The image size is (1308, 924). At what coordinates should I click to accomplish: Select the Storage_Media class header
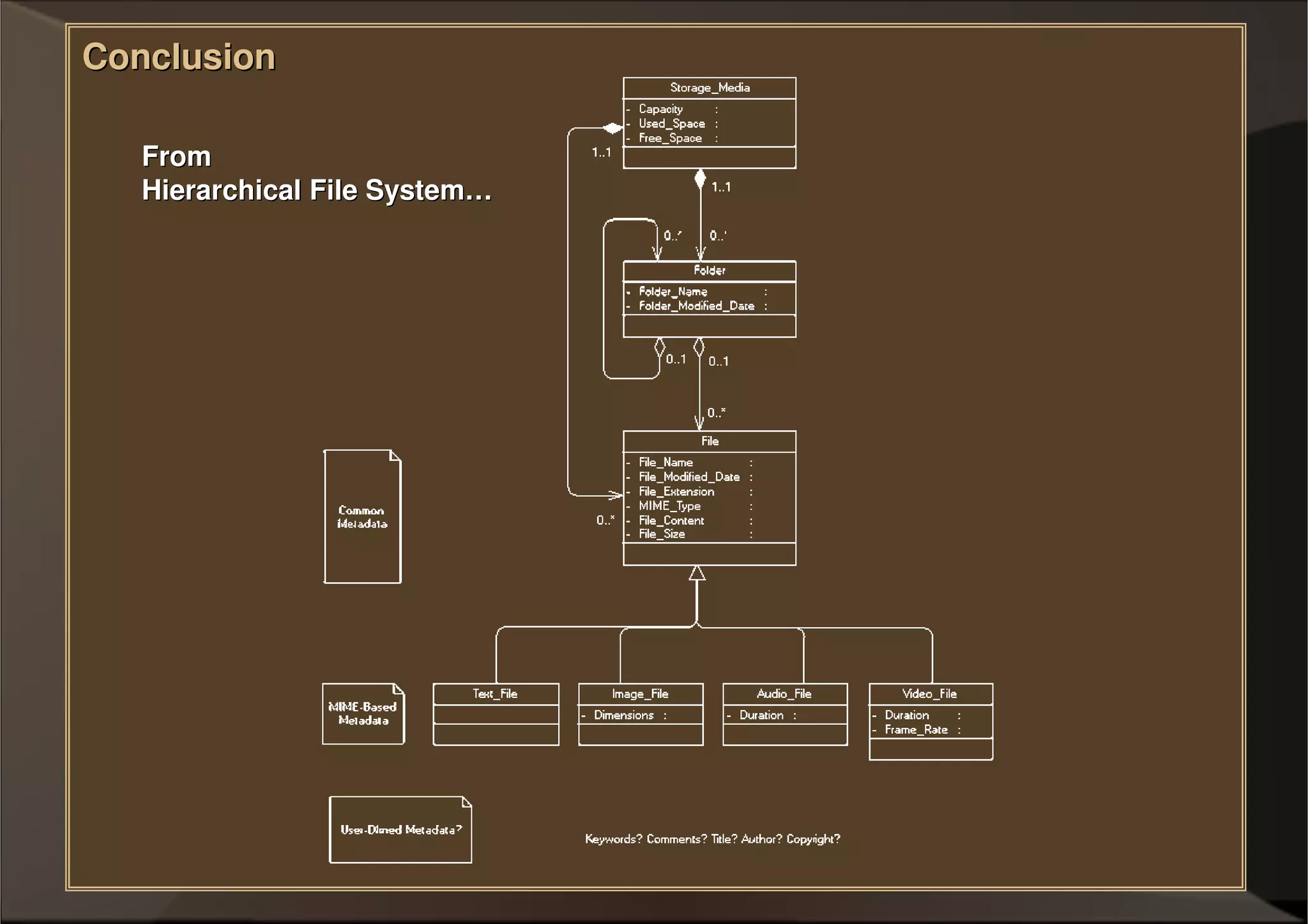pyautogui.click(x=709, y=87)
